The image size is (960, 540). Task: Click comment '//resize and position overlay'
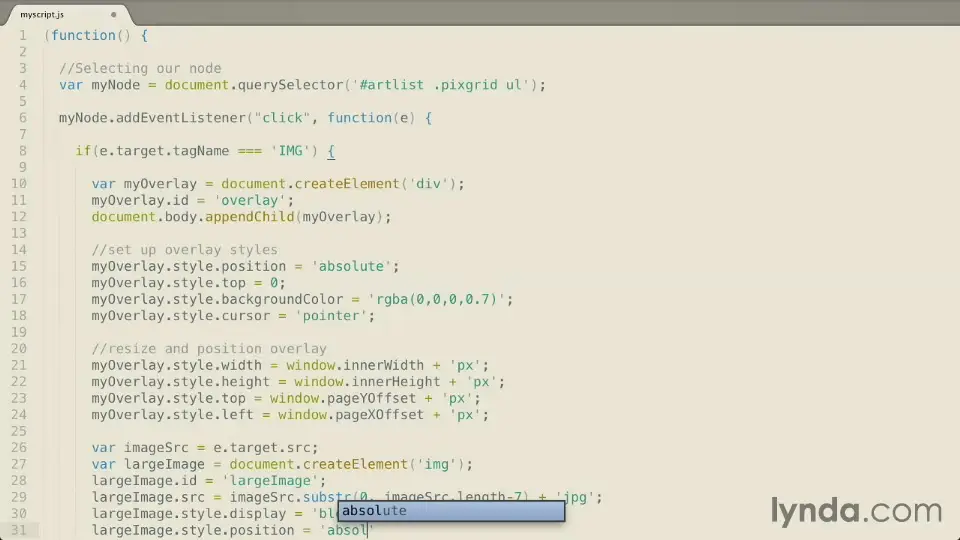click(x=209, y=349)
